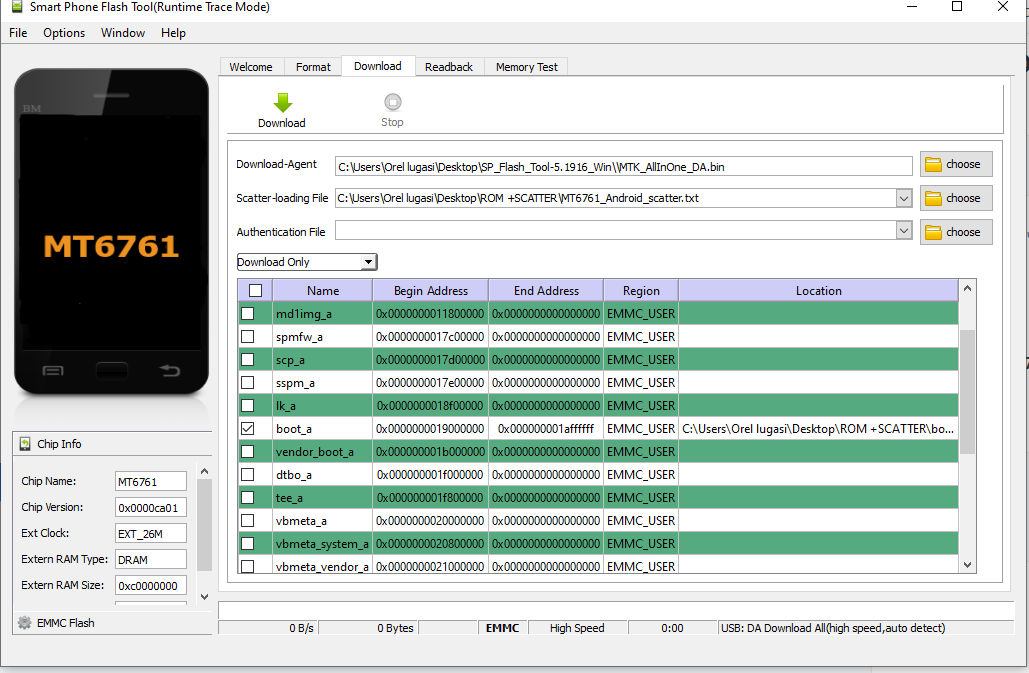Click the Download-Agent path input field

[623, 166]
